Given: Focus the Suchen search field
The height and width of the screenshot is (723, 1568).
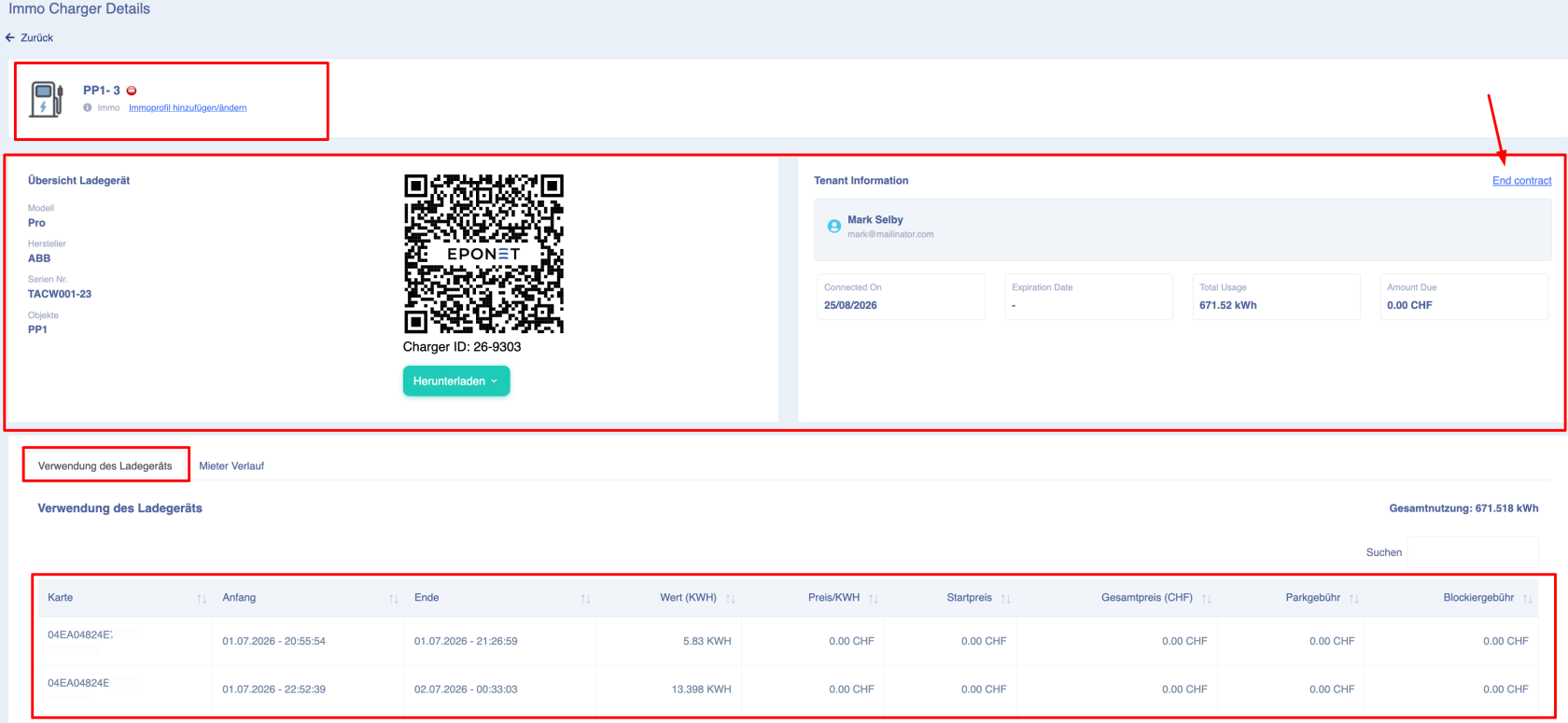Looking at the screenshot, I should 1473,552.
